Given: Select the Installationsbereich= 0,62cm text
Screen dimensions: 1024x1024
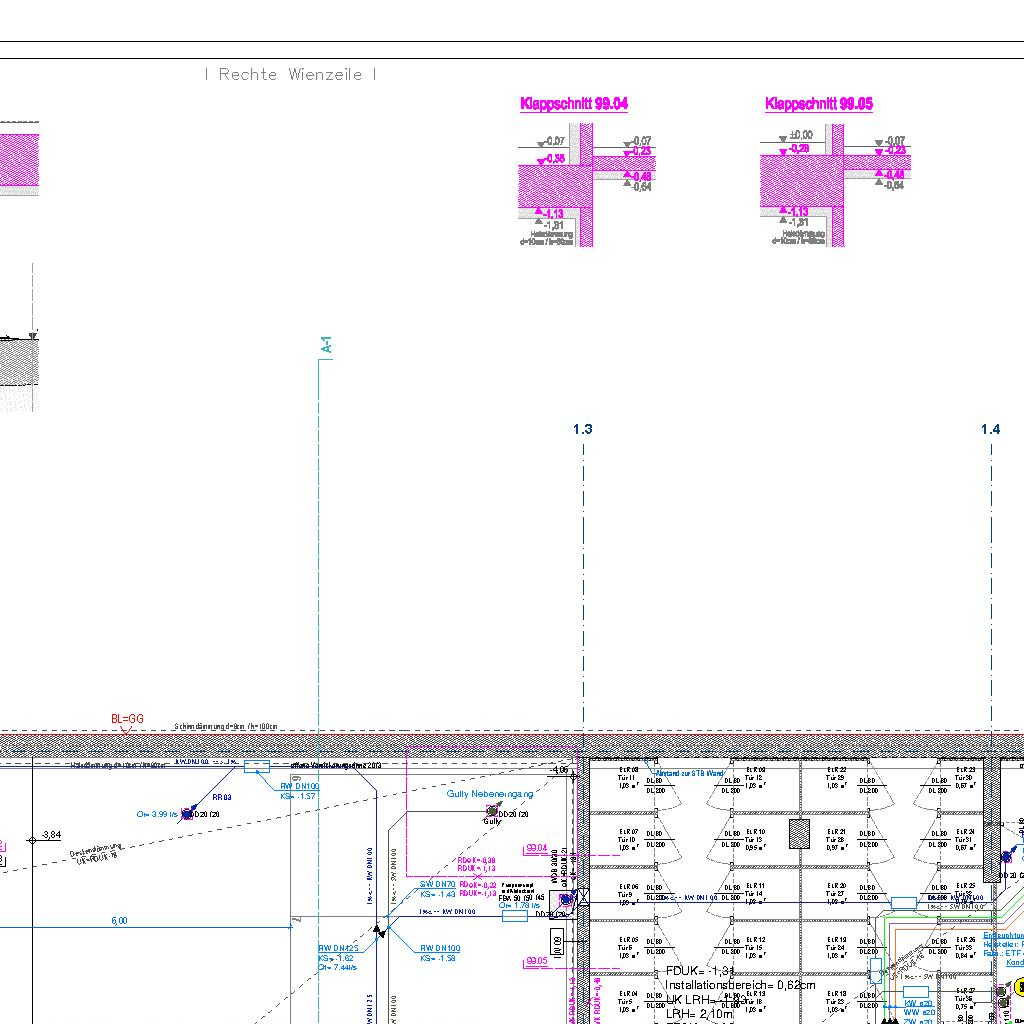Looking at the screenshot, I should coord(740,985).
